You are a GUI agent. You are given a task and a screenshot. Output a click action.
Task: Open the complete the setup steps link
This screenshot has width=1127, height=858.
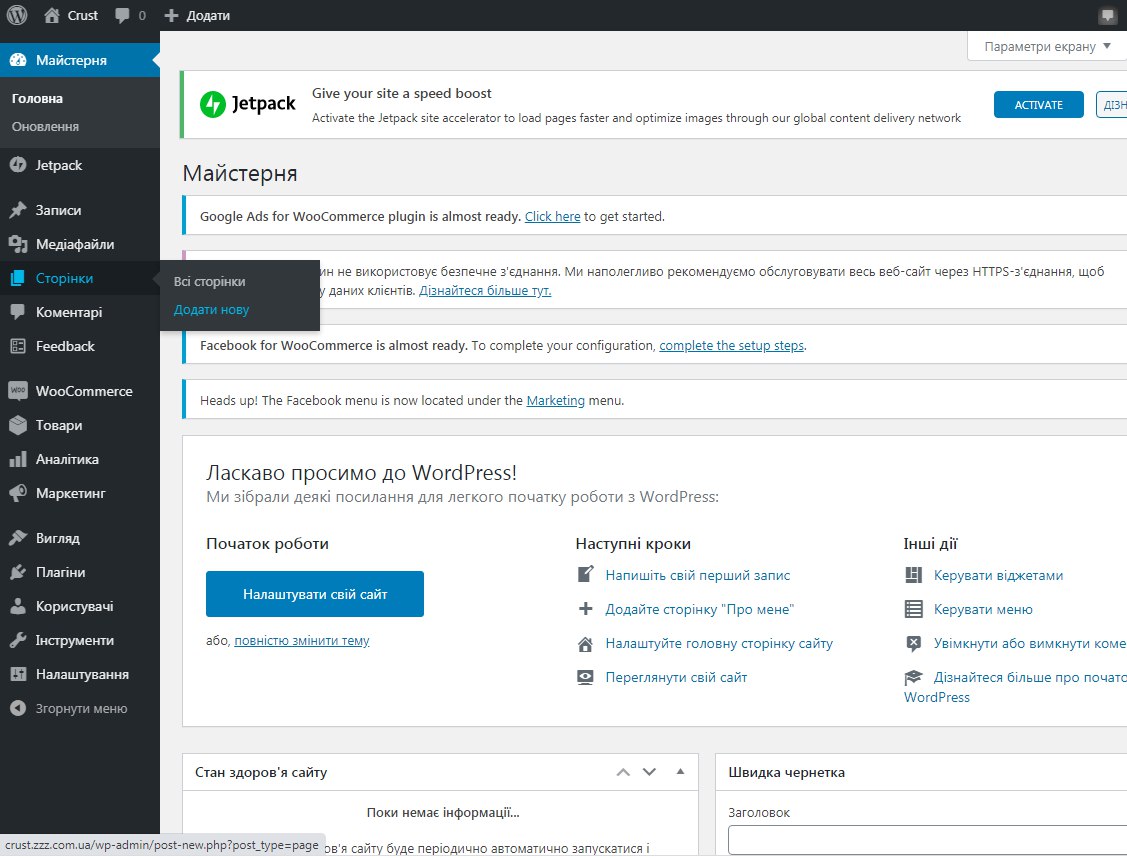pos(732,346)
